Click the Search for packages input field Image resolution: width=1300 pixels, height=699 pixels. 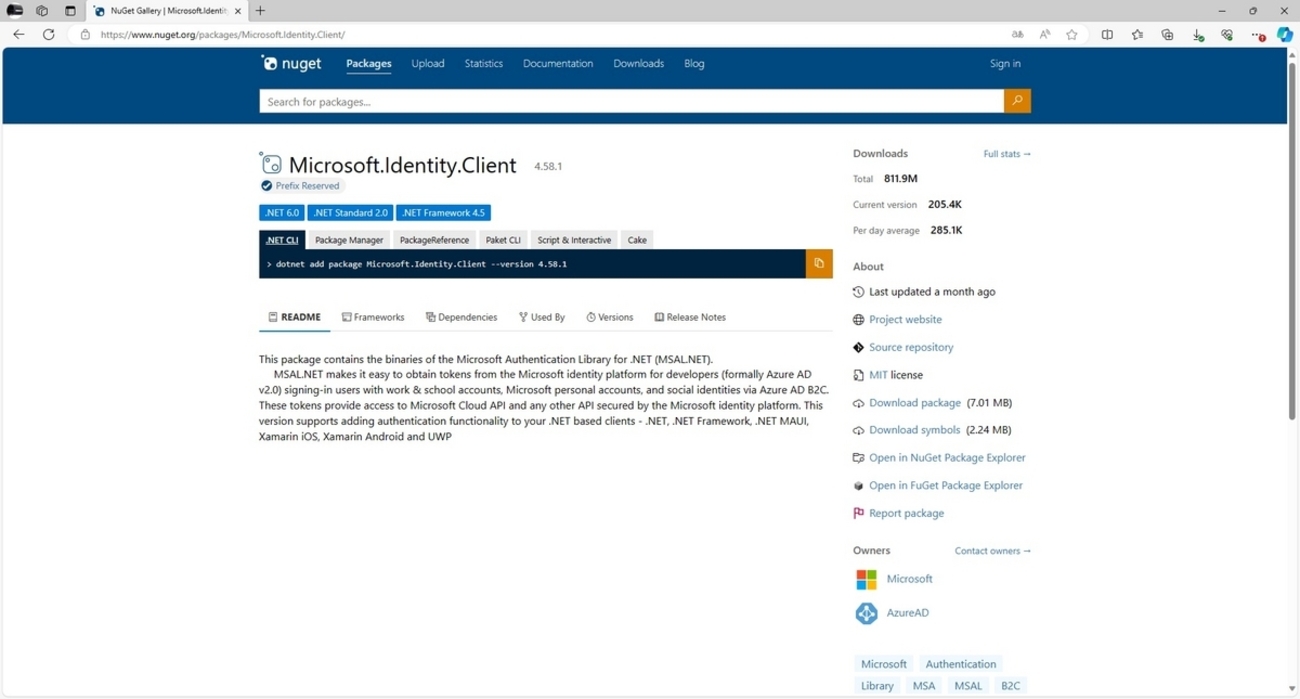(x=630, y=101)
